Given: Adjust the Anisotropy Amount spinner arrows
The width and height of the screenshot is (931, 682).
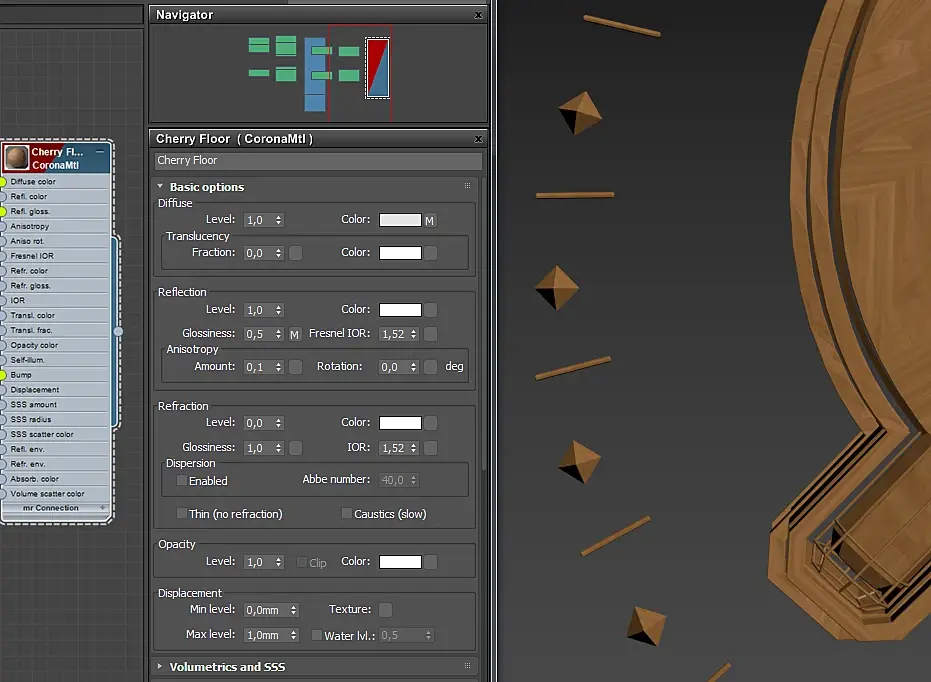Looking at the screenshot, I should 278,367.
